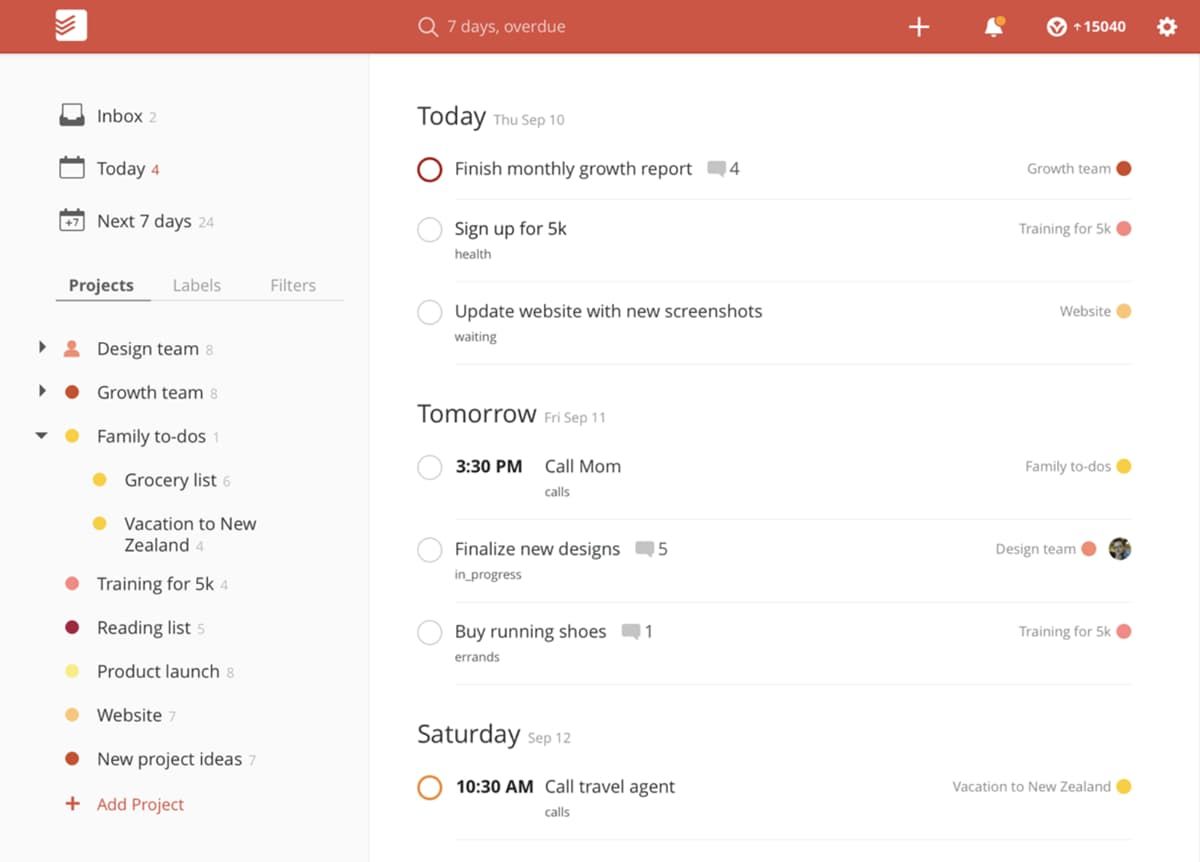
Task: Mark Call travel agent as done
Action: (429, 787)
